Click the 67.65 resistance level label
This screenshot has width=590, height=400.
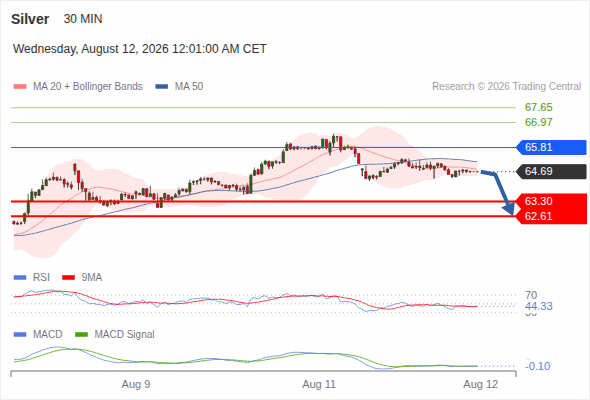click(x=538, y=108)
